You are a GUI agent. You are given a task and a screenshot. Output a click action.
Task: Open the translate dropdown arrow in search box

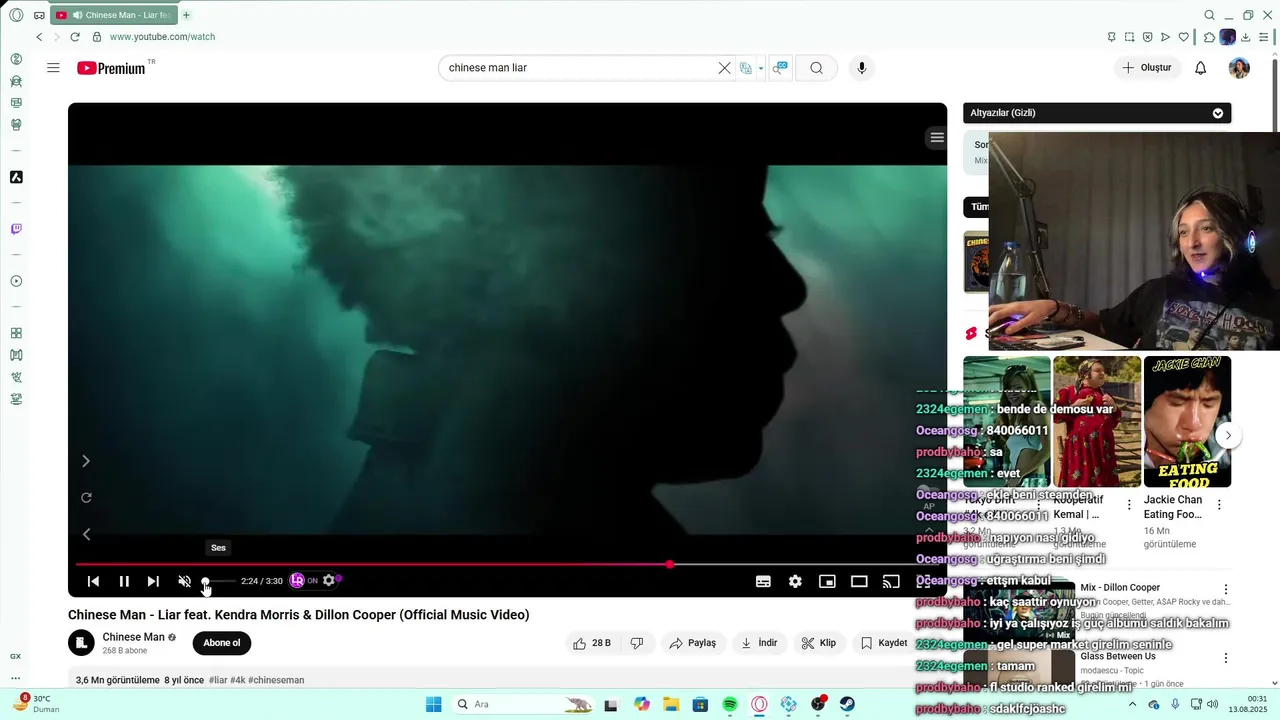pyautogui.click(x=761, y=69)
